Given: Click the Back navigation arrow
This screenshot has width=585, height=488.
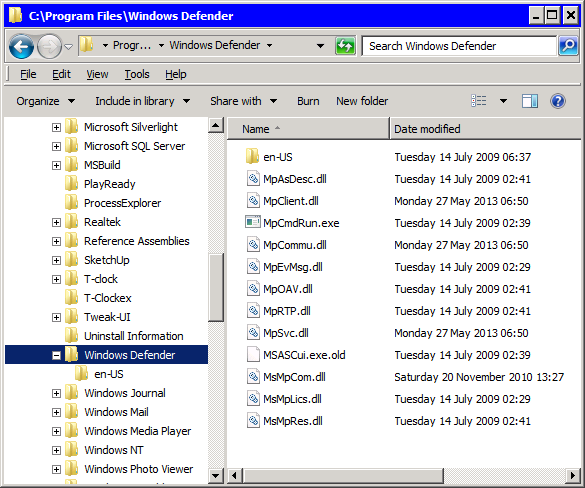Looking at the screenshot, I should [x=21, y=46].
